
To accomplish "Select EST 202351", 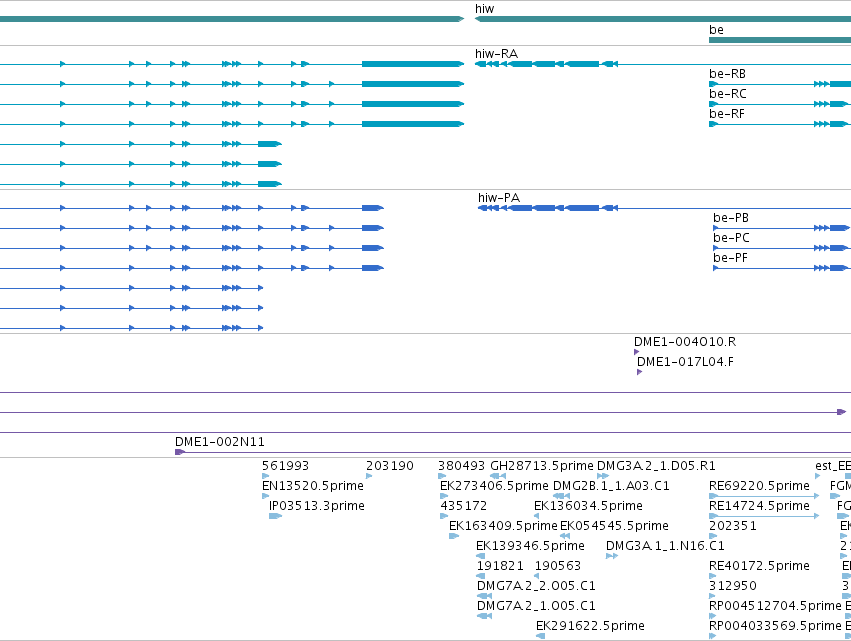I will pyautogui.click(x=733, y=526).
